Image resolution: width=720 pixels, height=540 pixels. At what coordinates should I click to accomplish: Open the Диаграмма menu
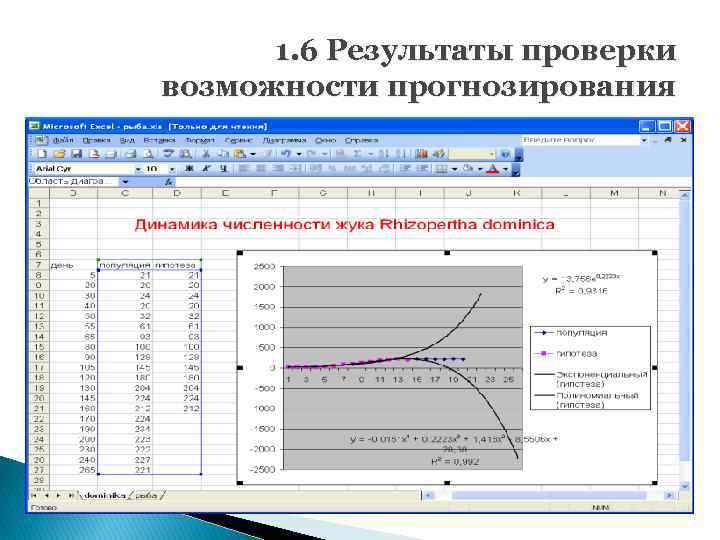(284, 140)
